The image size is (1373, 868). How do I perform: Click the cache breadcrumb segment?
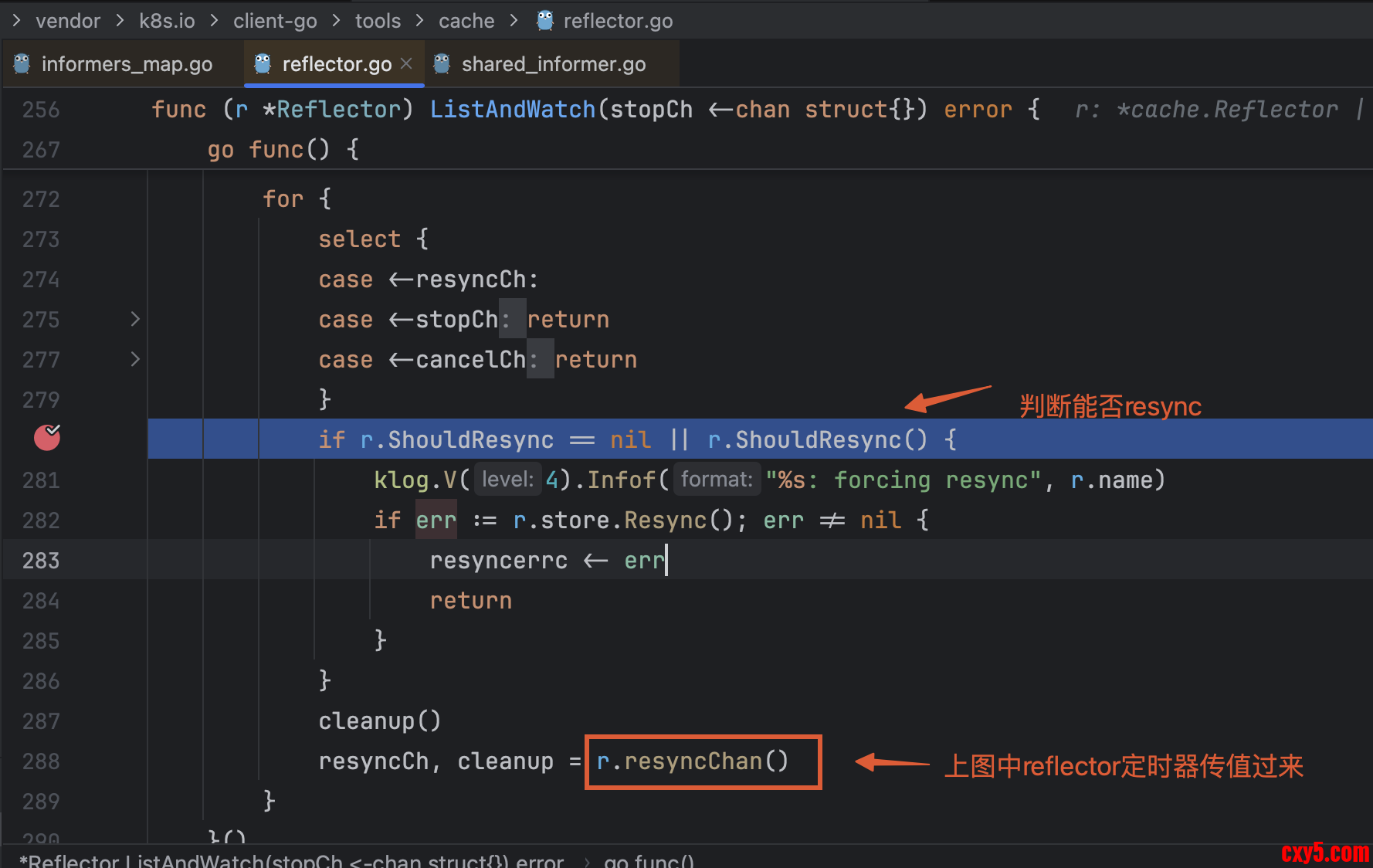pyautogui.click(x=466, y=21)
